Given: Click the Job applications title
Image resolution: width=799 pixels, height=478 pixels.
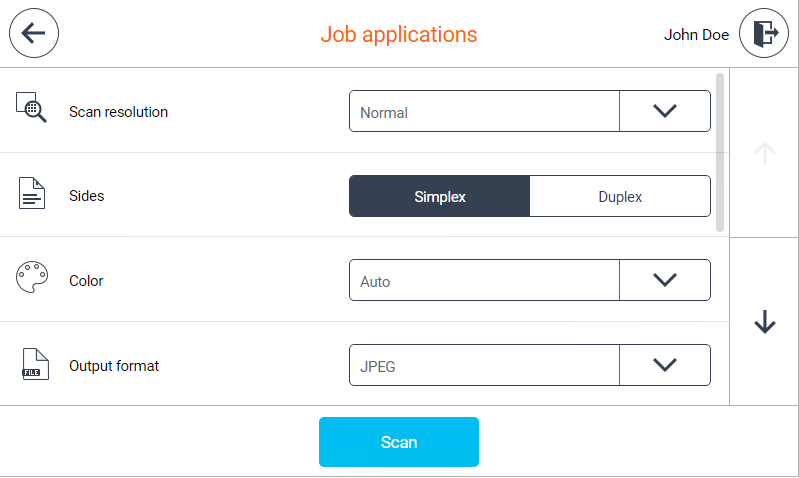Looking at the screenshot, I should 398,34.
